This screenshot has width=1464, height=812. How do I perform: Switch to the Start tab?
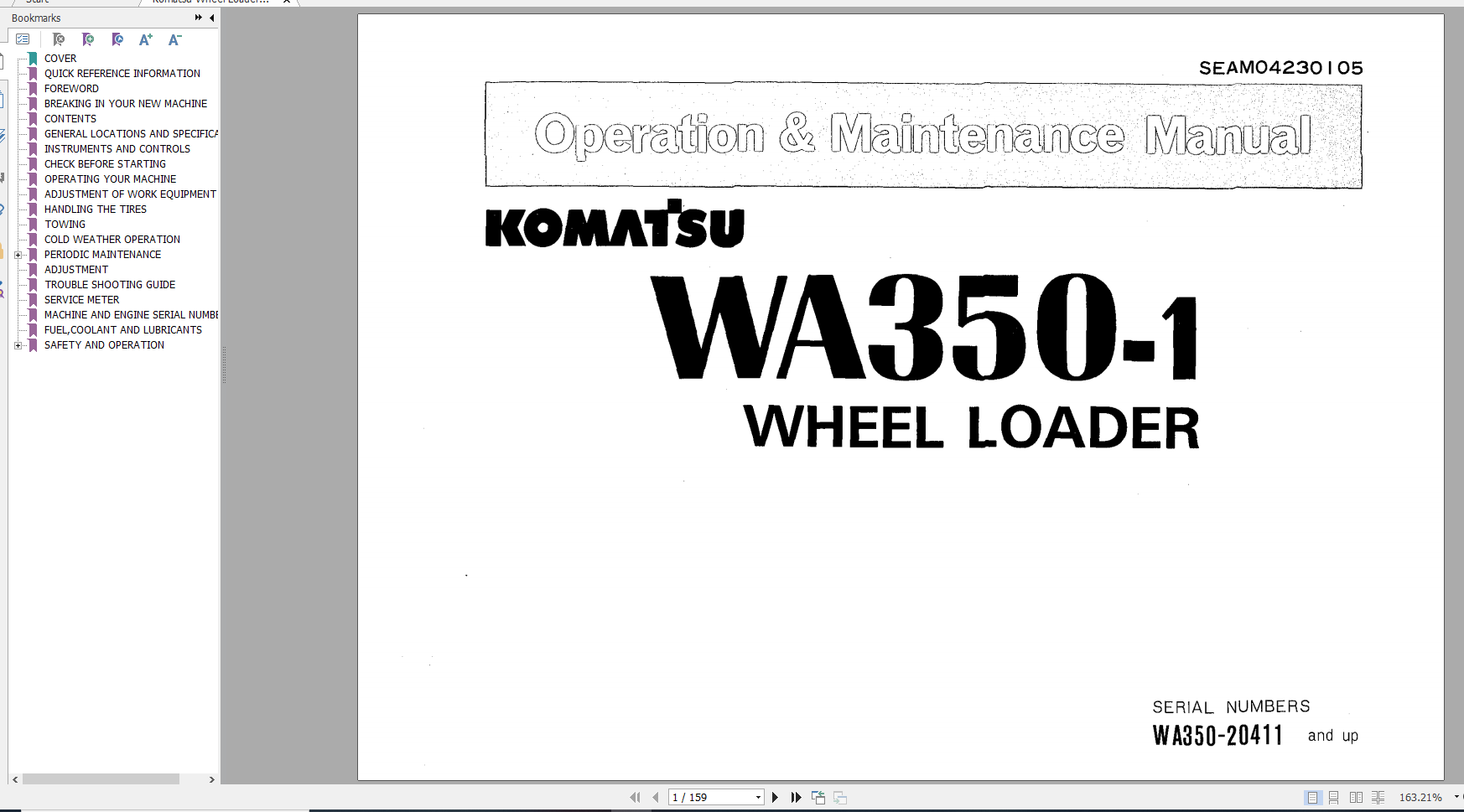click(37, 2)
